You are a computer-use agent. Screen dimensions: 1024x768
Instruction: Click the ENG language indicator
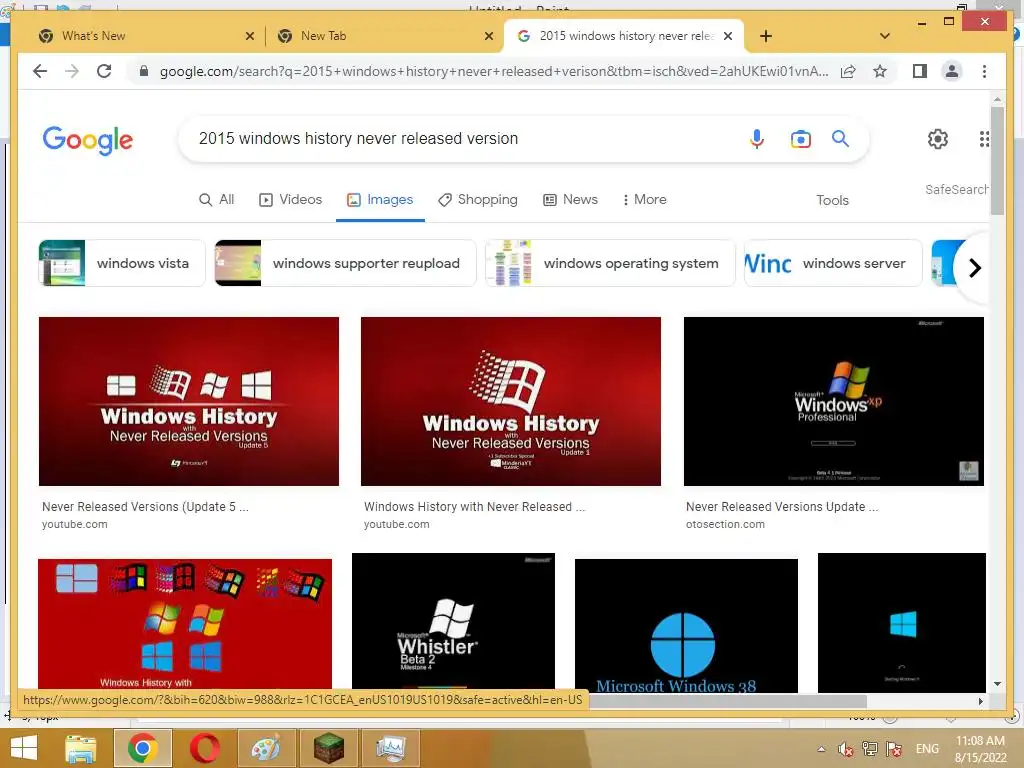click(927, 749)
